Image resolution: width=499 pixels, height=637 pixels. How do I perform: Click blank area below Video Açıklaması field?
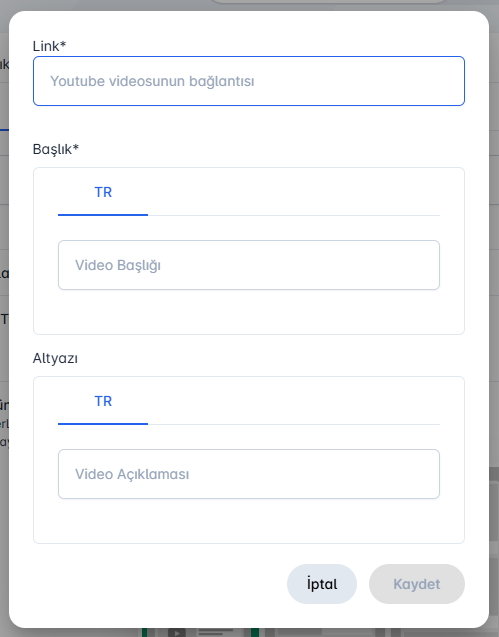point(249,520)
